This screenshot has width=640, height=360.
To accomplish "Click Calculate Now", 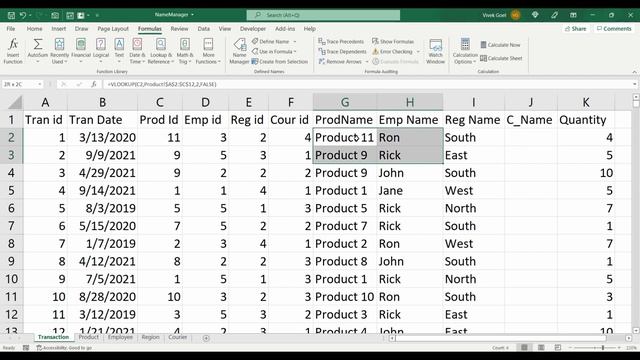I will (500, 45).
